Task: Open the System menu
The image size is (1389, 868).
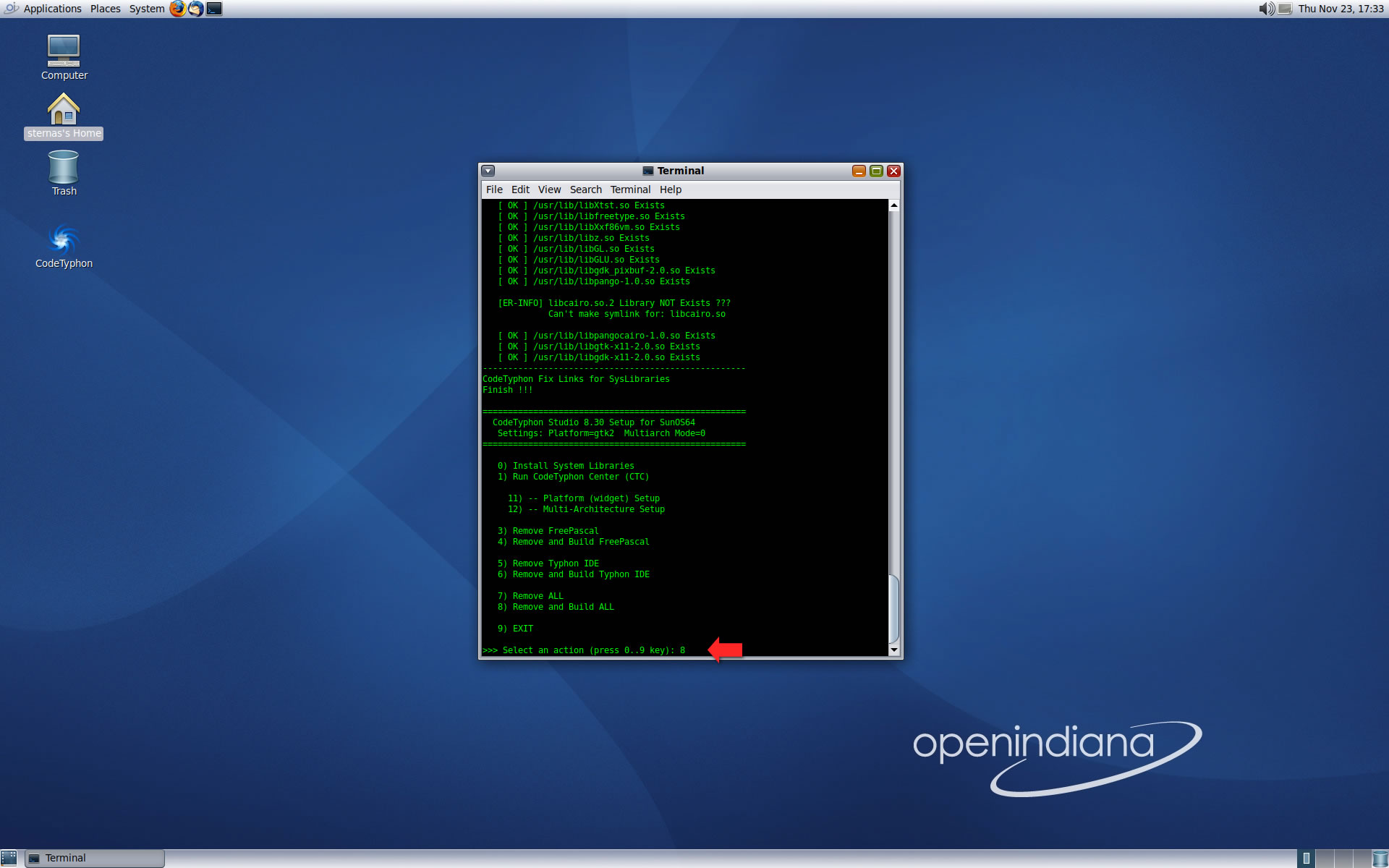Action: pos(147,9)
